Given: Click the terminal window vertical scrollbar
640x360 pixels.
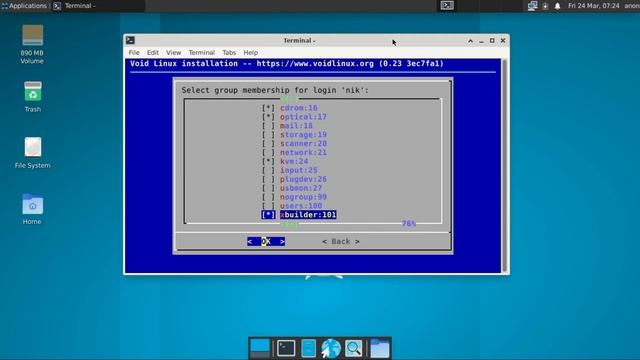Looking at the screenshot, I should pyautogui.click(x=504, y=166).
